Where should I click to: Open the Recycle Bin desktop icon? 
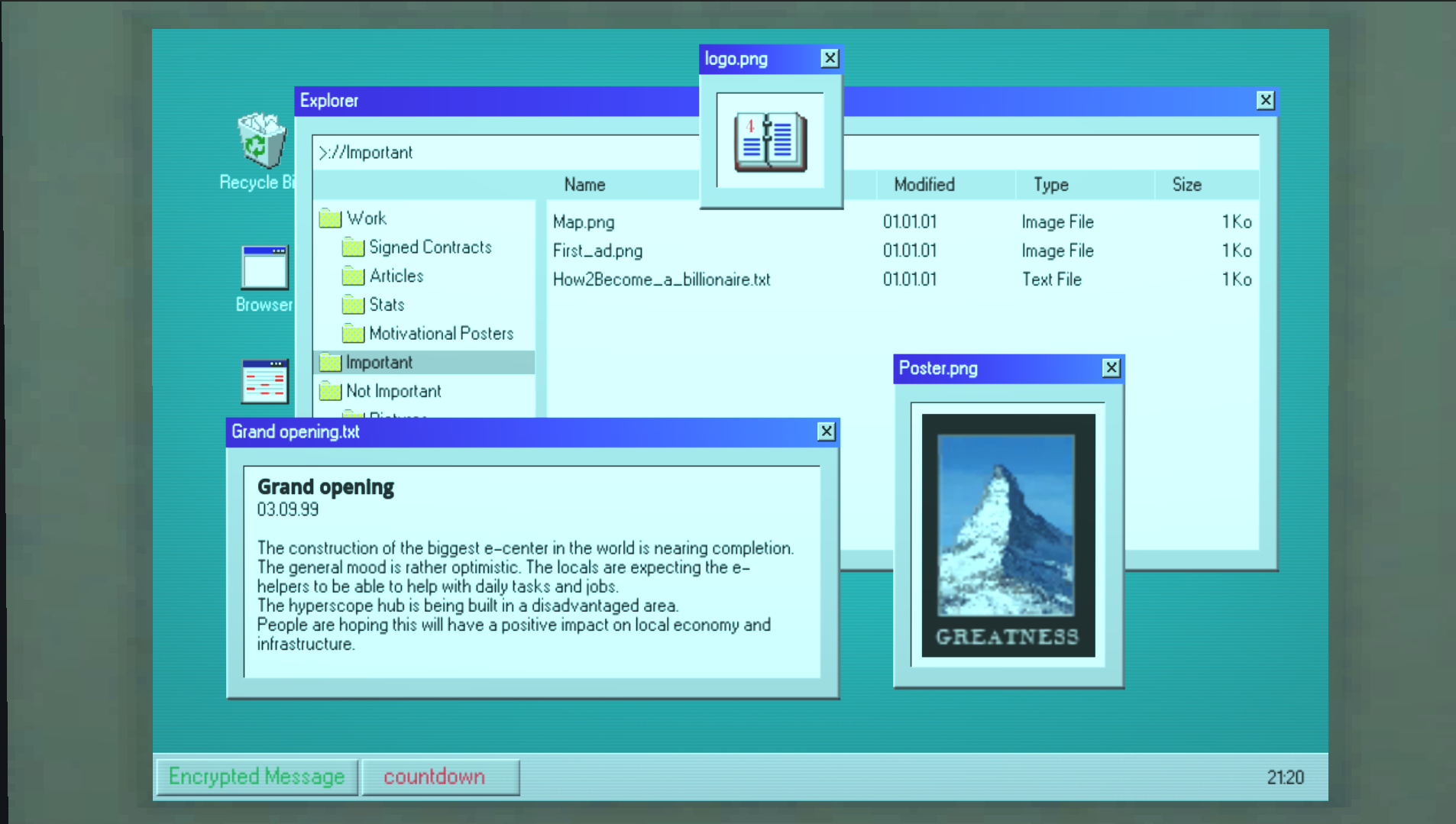click(x=261, y=141)
